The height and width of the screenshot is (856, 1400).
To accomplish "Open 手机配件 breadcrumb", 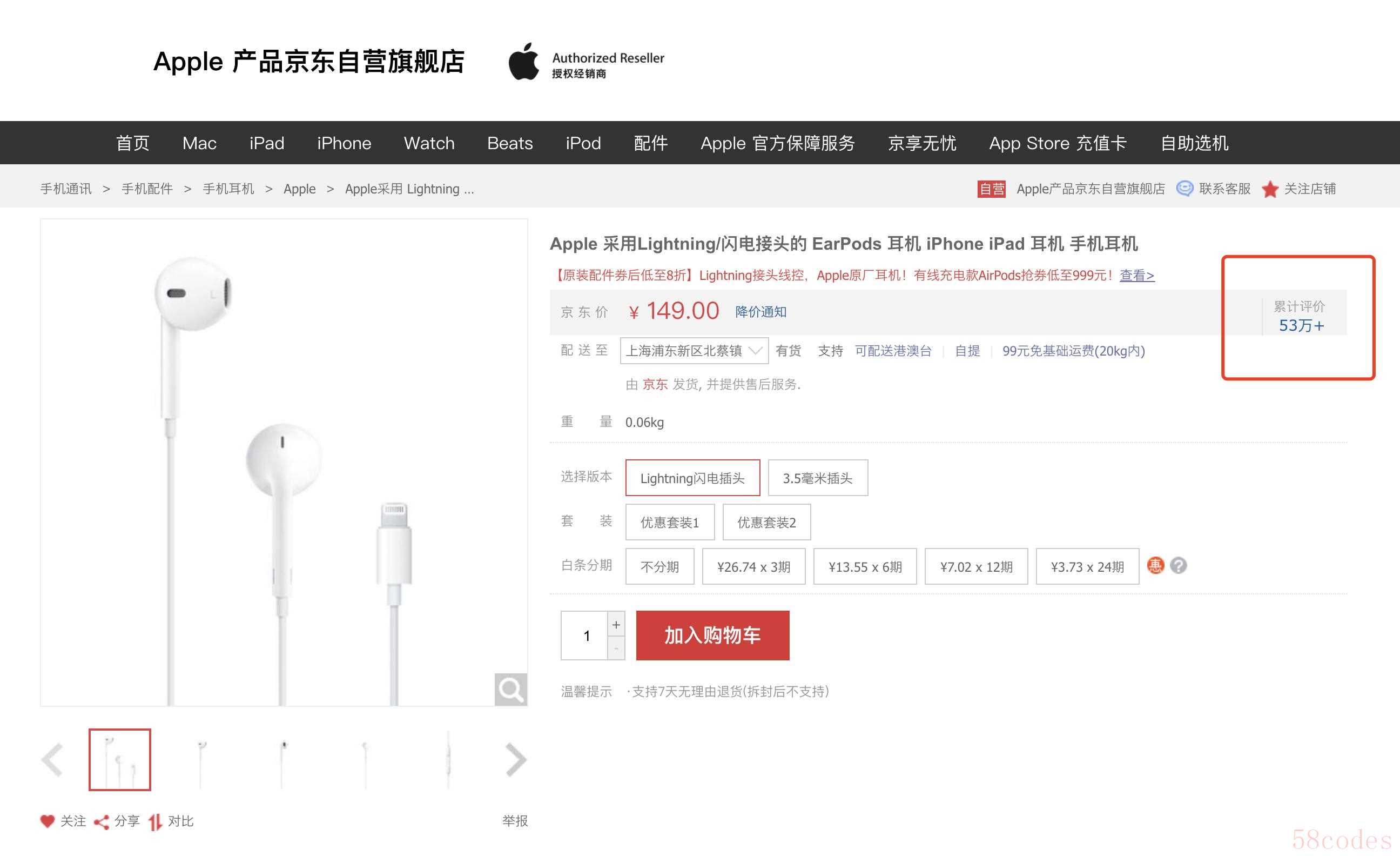I will [x=147, y=189].
